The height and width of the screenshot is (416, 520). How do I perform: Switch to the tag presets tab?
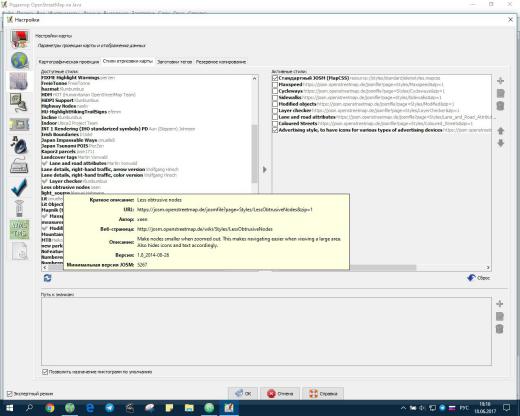click(174, 62)
